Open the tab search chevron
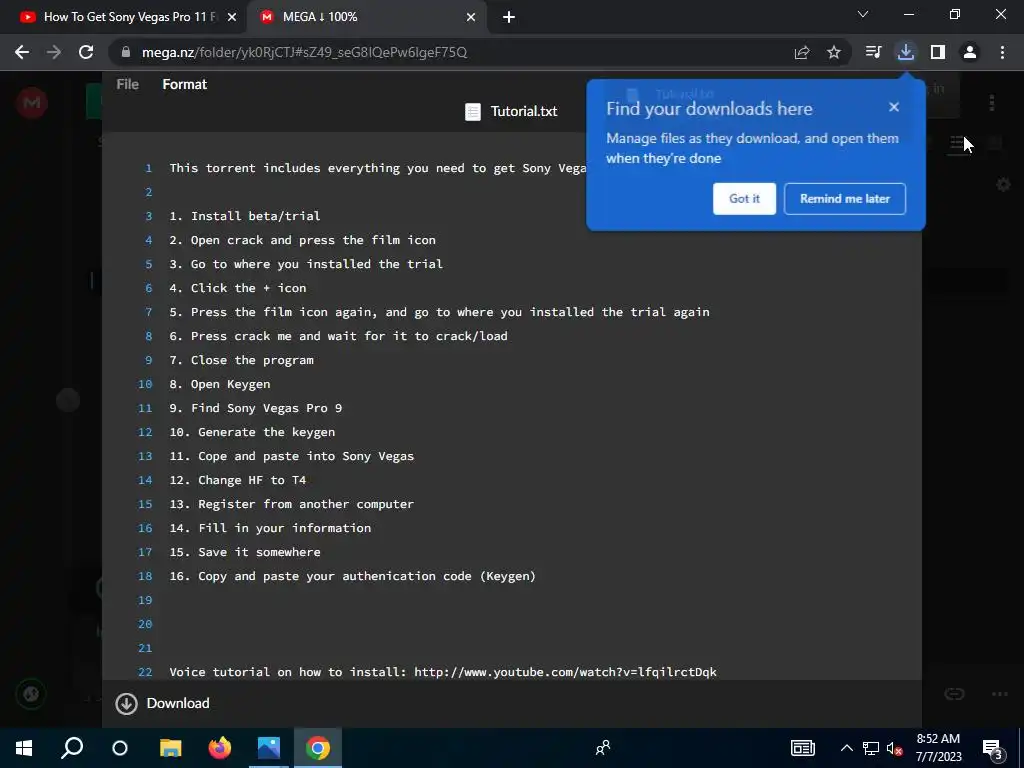The image size is (1024, 768). coord(863,14)
